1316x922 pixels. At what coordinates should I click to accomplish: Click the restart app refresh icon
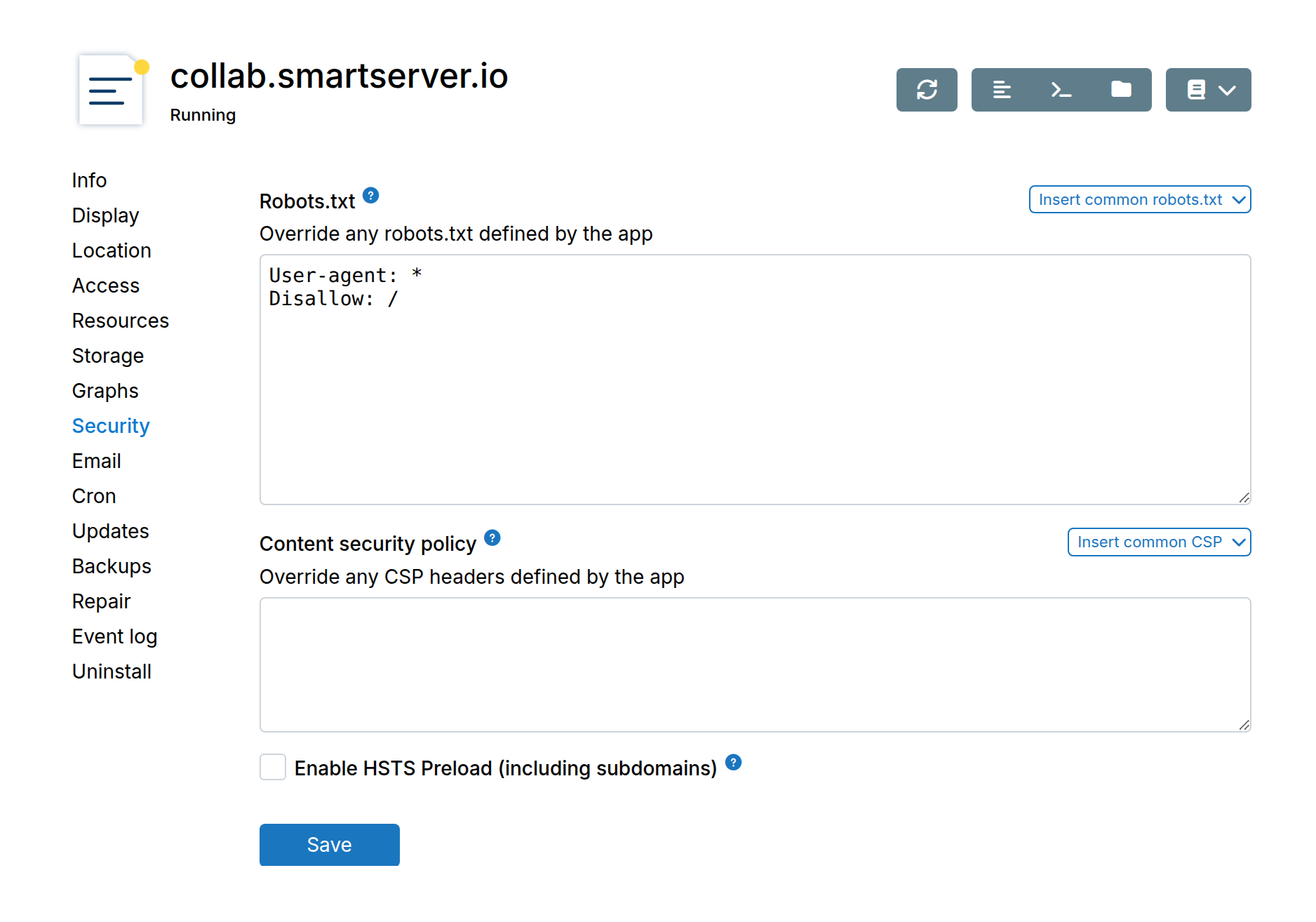click(927, 90)
